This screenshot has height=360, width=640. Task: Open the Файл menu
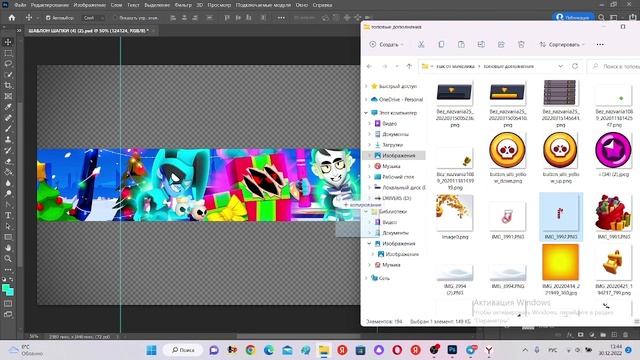point(20,5)
